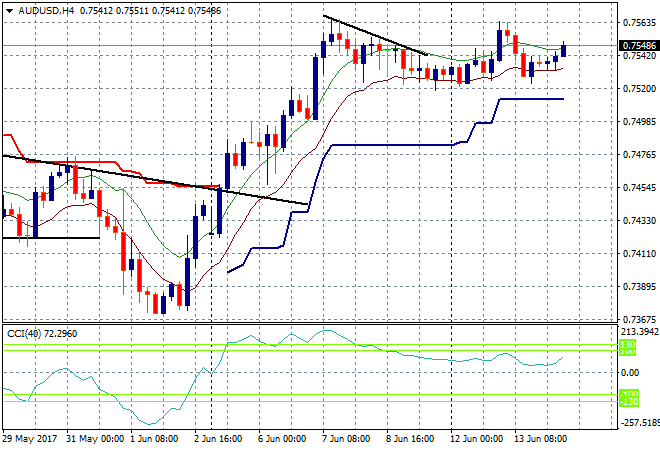Click the -257.5189 CCI scale value

point(640,422)
